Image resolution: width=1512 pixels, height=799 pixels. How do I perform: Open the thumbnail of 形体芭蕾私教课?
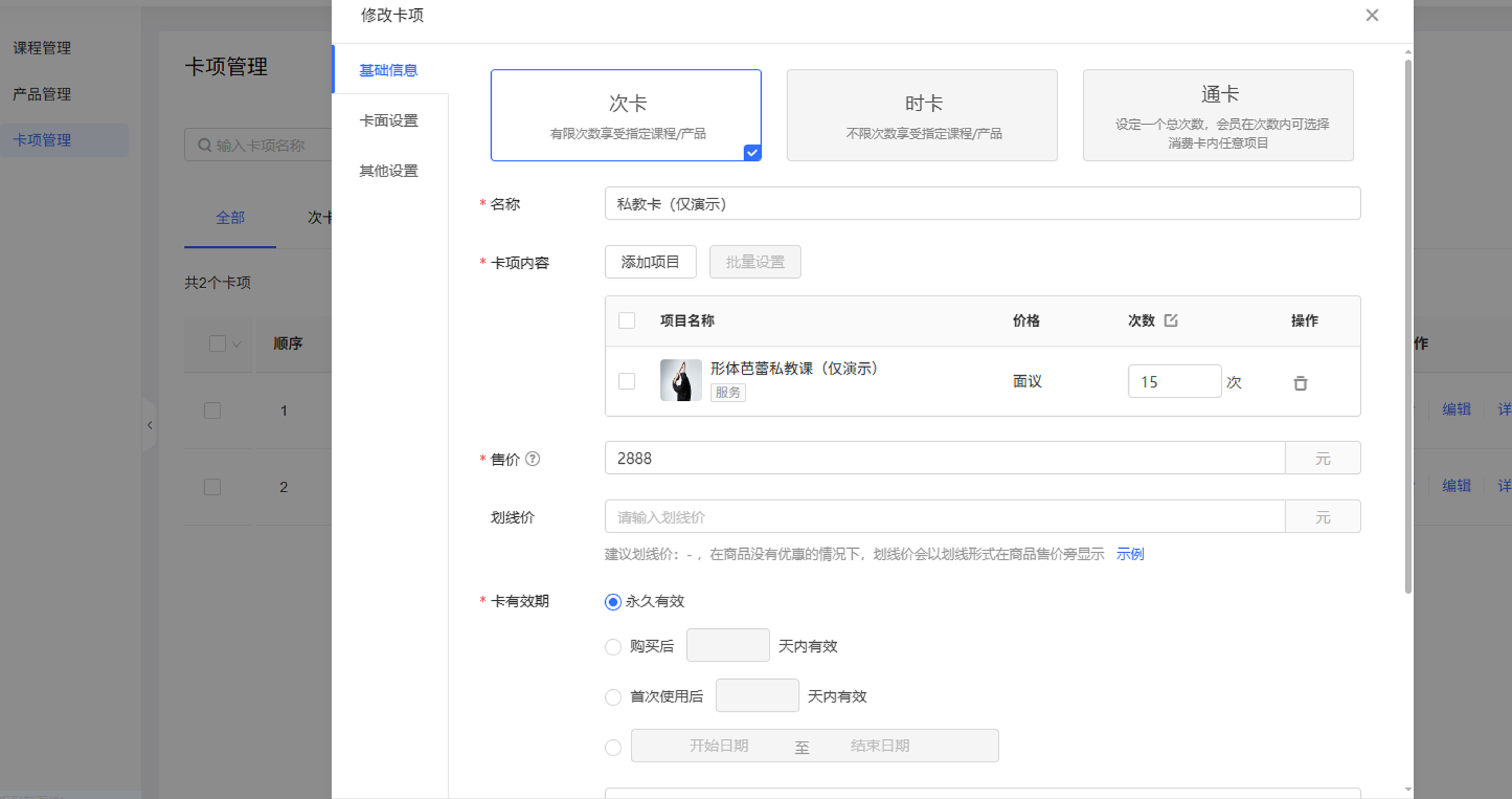[x=680, y=380]
